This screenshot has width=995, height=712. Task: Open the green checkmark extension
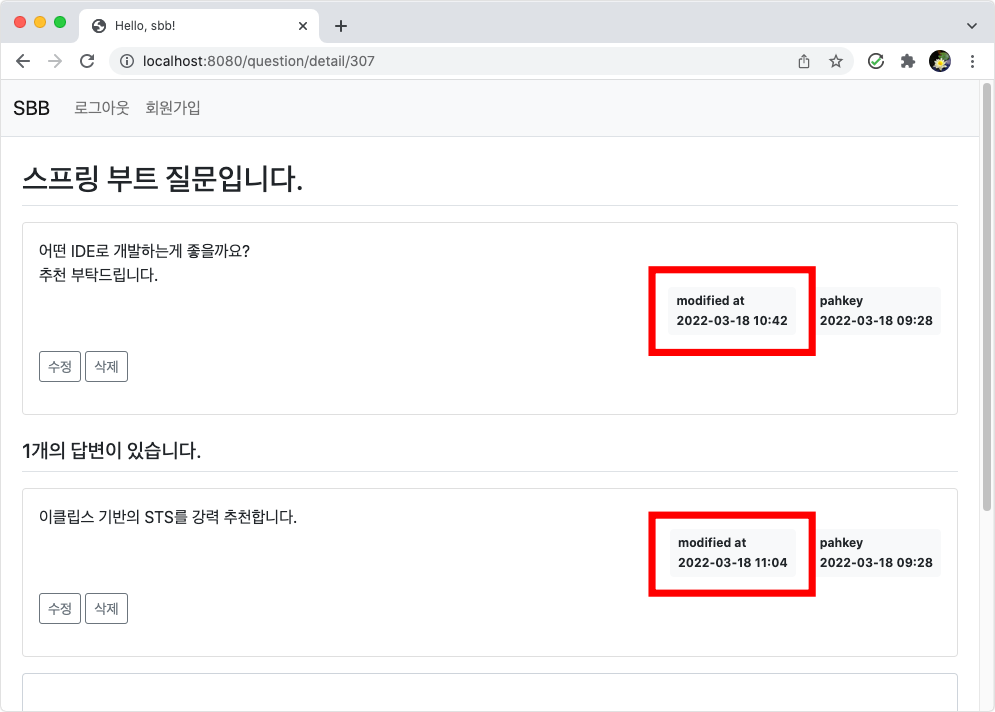[x=876, y=61]
